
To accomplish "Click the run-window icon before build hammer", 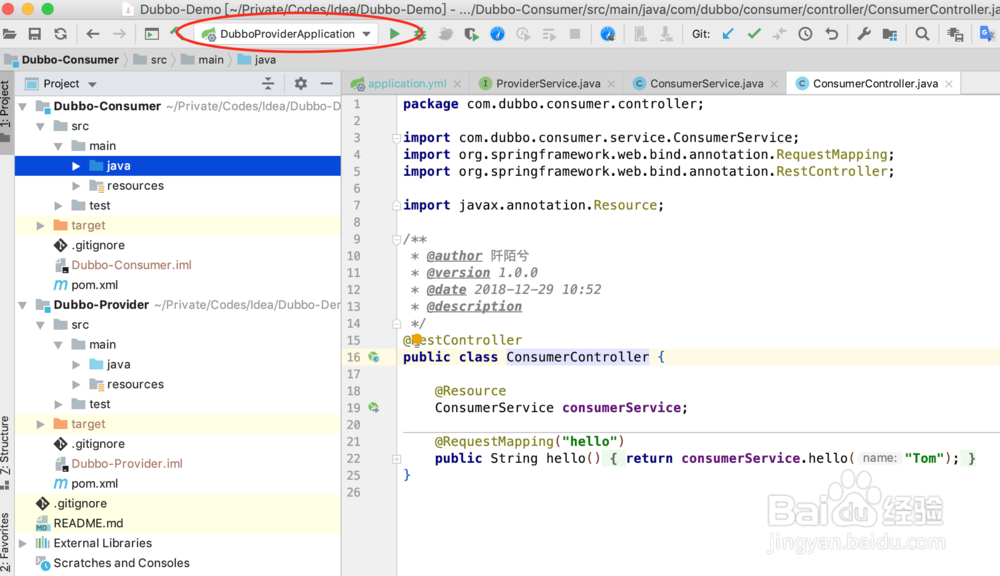I will pos(152,34).
